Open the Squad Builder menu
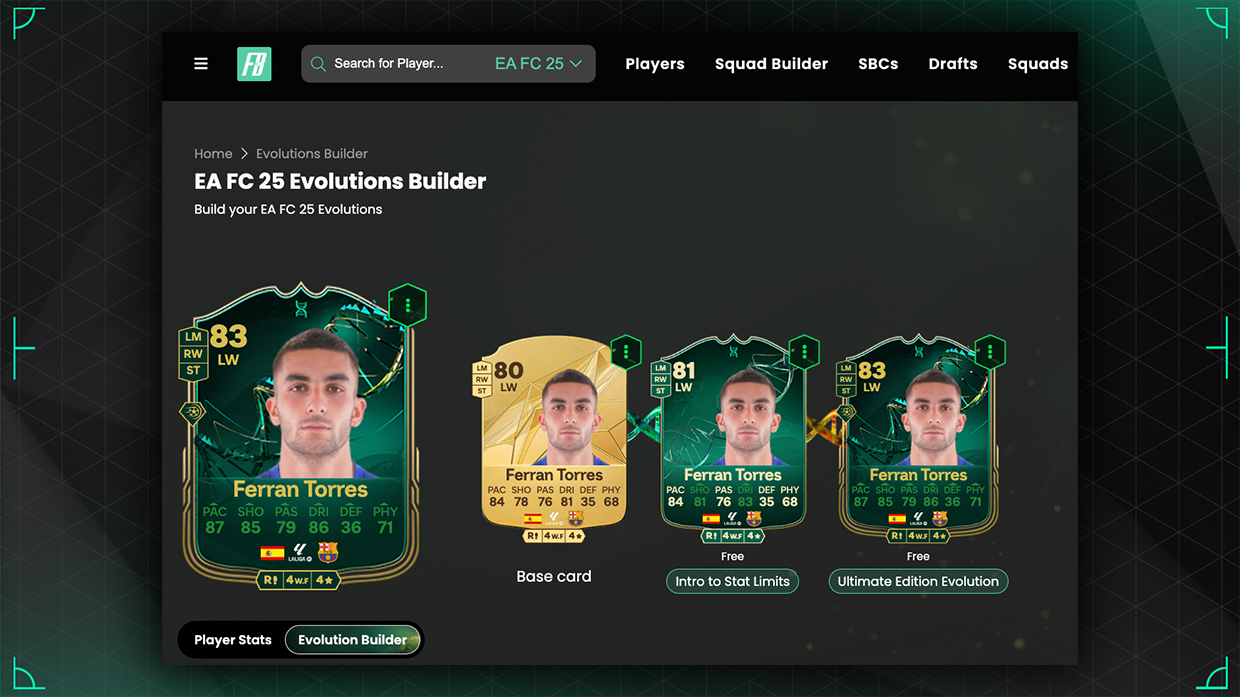1240x697 pixels. (x=771, y=64)
